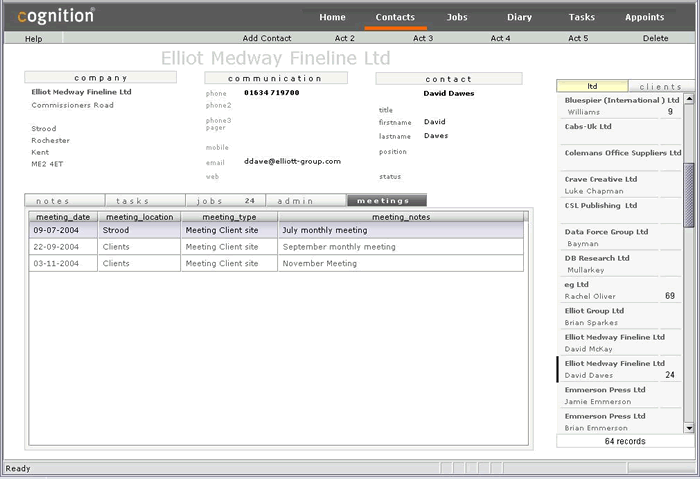Switch to the Tasks navigation tab

pos(581,17)
